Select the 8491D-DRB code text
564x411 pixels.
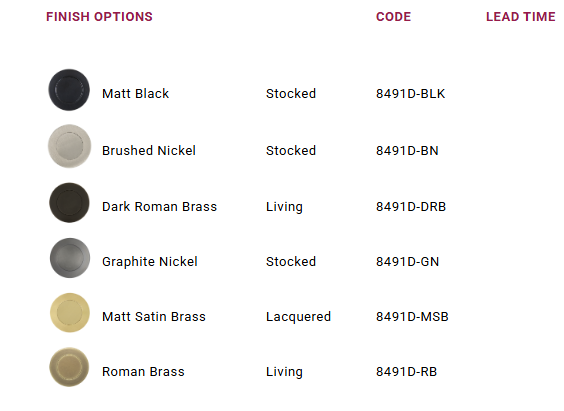[x=411, y=207]
